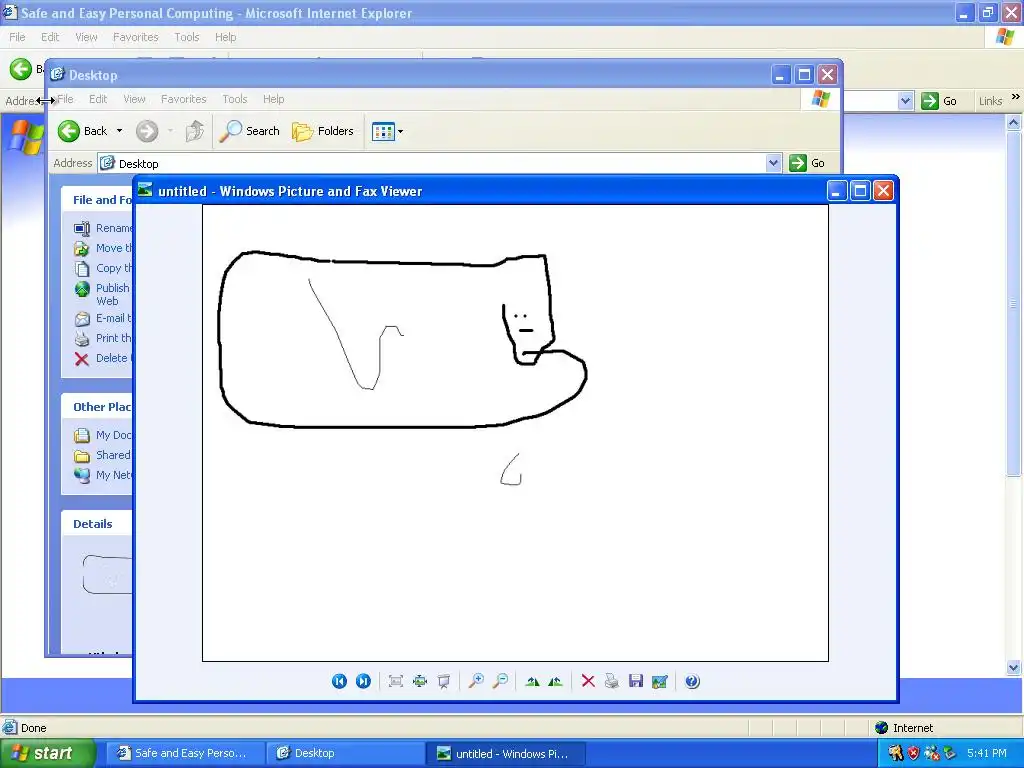
Task: Click the Print icon in Picture Viewer
Action: [611, 681]
